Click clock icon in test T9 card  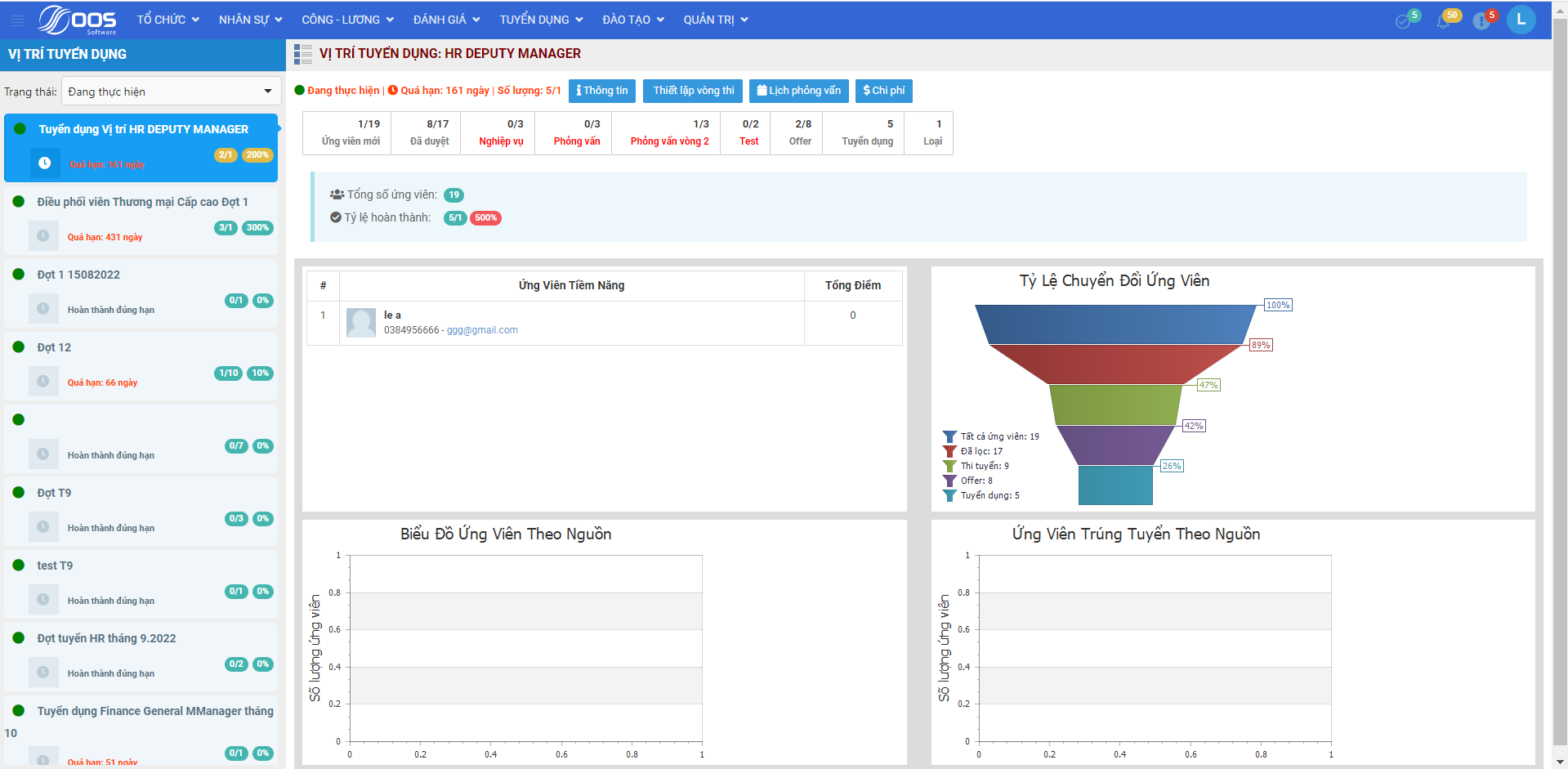(x=43, y=600)
